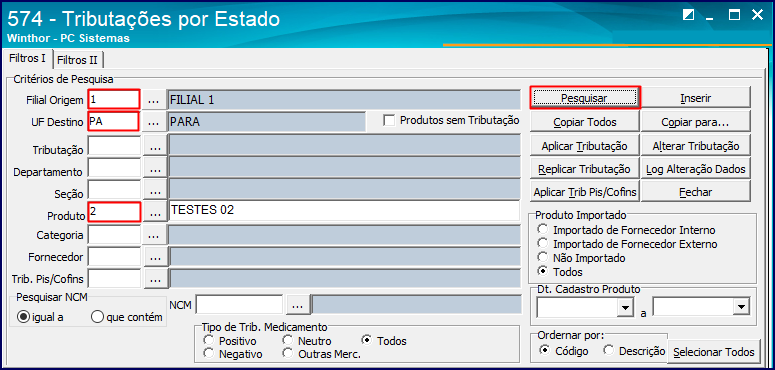This screenshot has height=370, width=775.
Task: Click the TESTES 02 product description field
Action: tap(344, 211)
